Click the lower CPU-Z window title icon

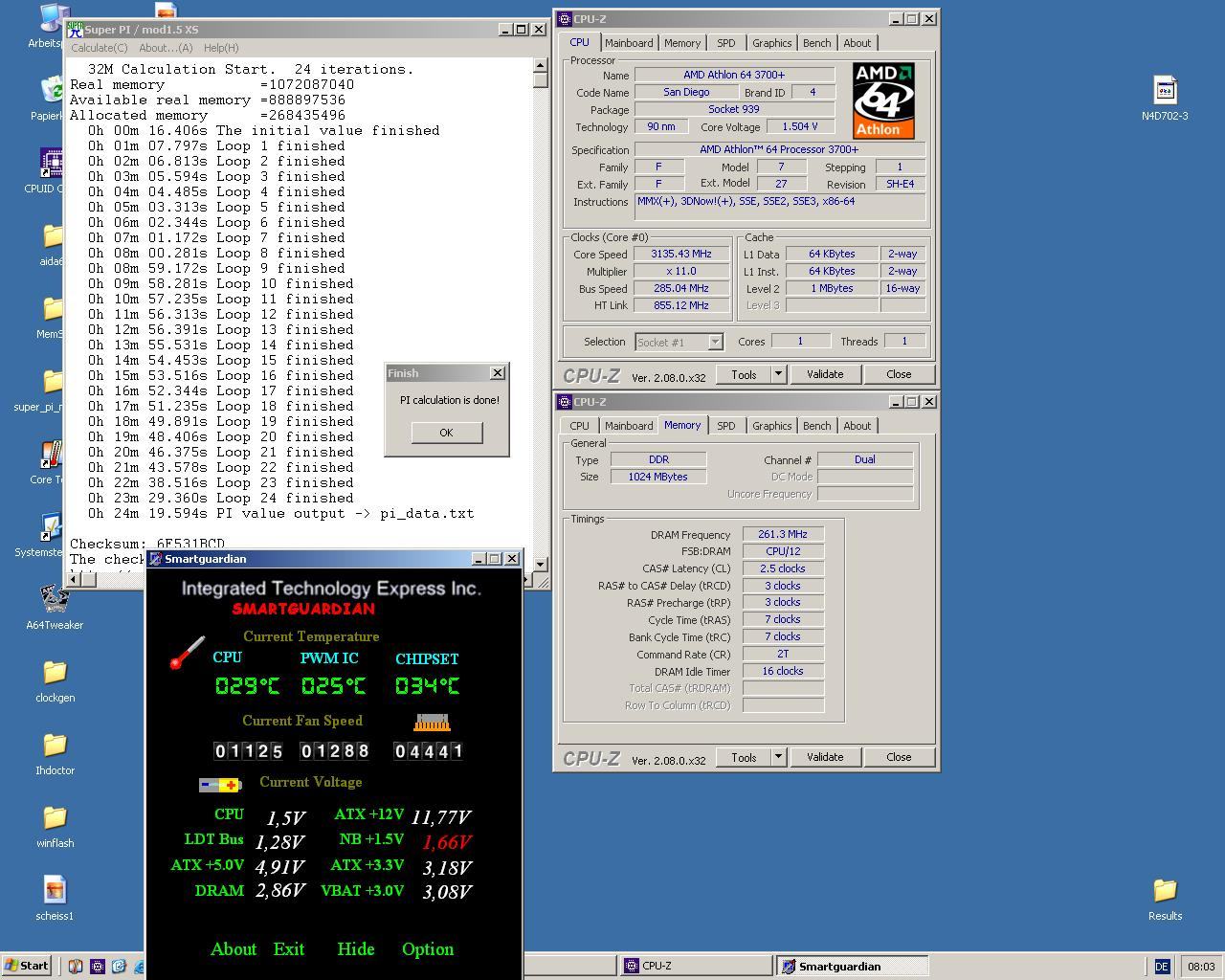(565, 402)
